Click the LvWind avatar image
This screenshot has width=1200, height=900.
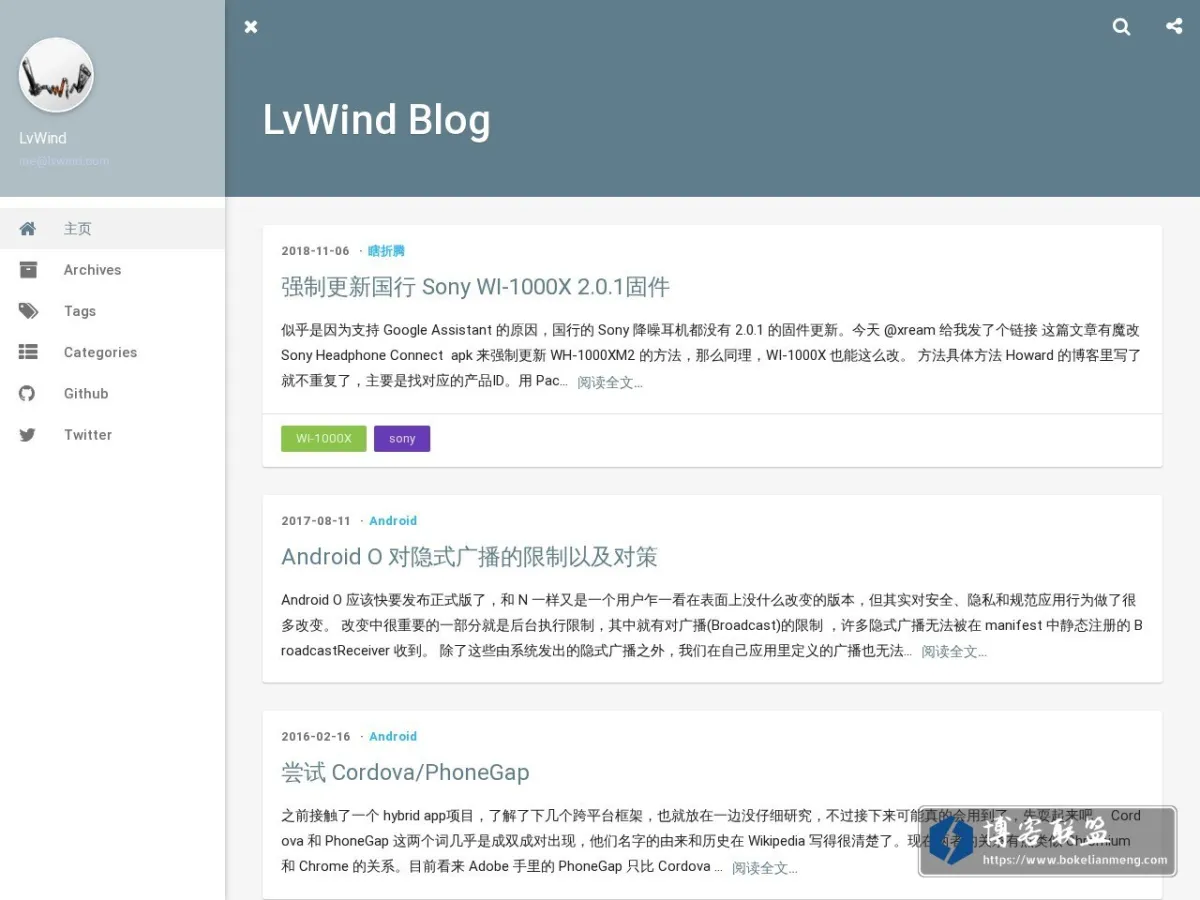(56, 75)
